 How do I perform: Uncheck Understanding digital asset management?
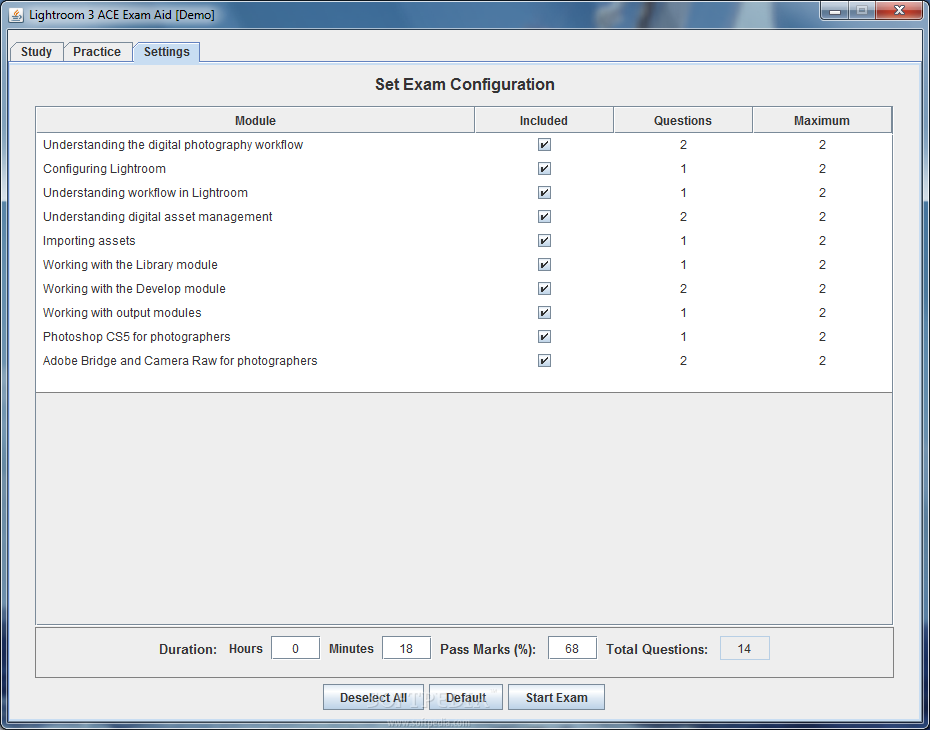[544, 216]
